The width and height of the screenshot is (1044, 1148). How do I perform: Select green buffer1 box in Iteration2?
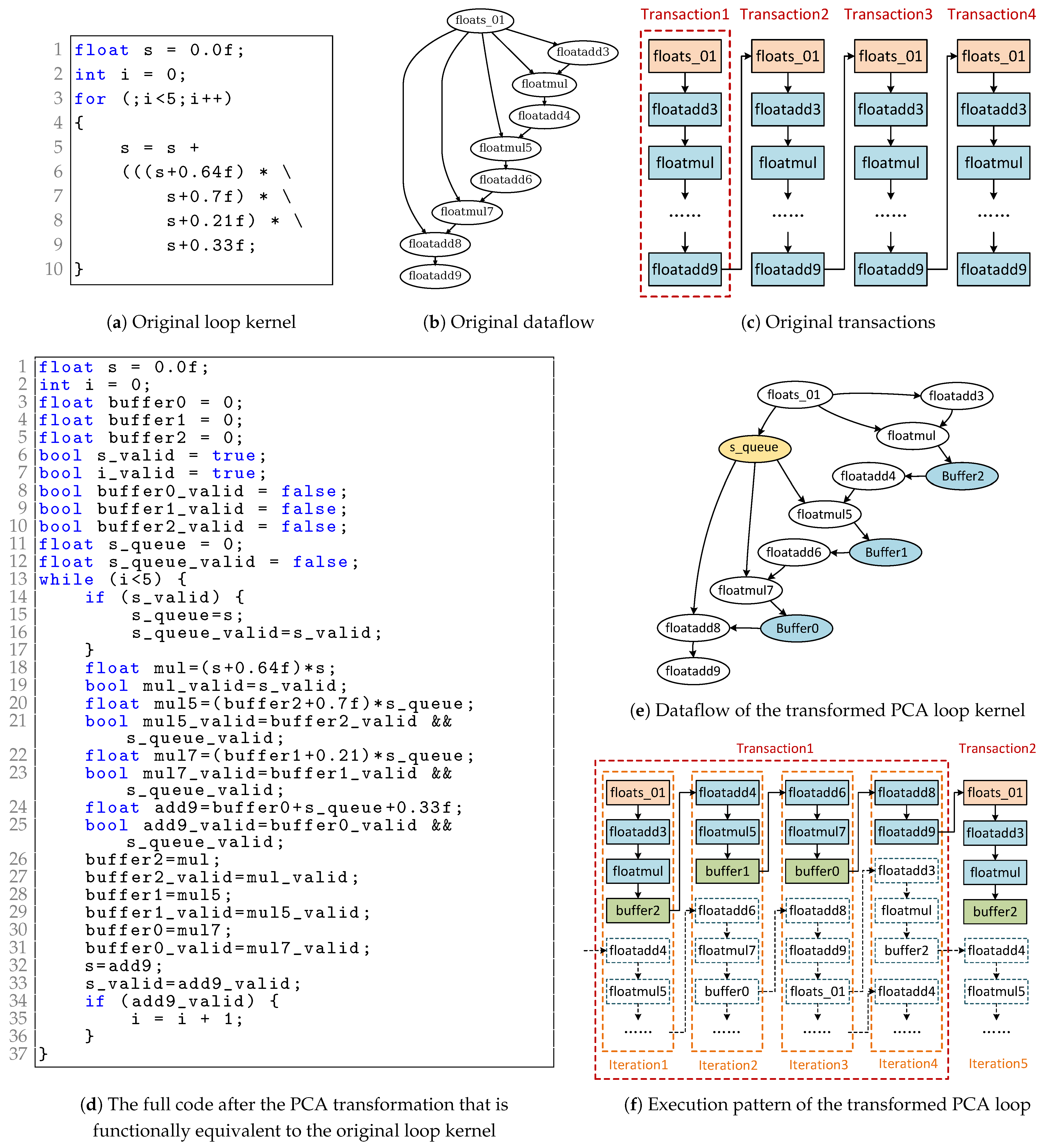[727, 871]
